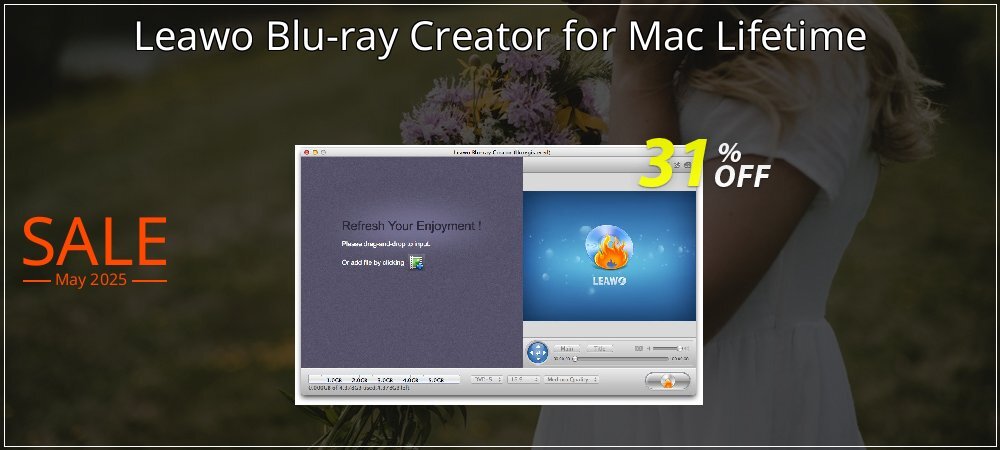
Task: Click the SALE May 2025 label
Action: 94,251
